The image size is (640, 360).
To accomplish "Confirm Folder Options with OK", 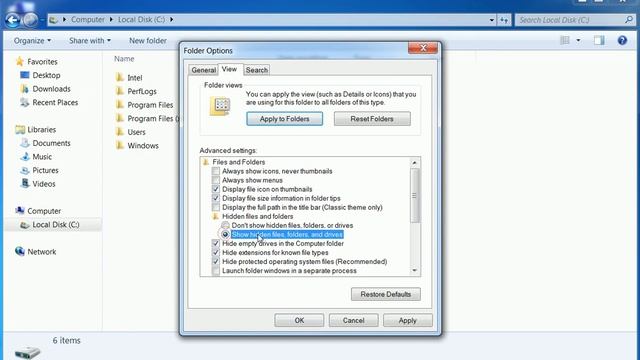I will pos(299,320).
